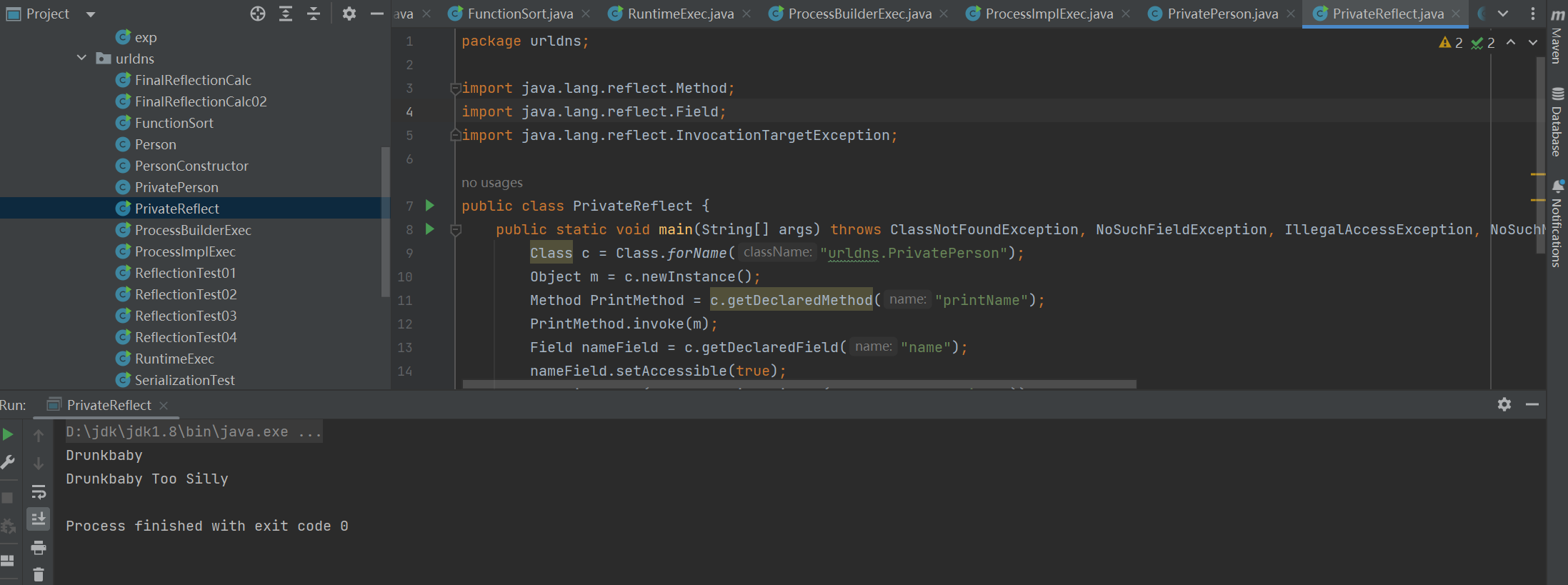Click the warnings count indicator
Viewport: 1568px width, 585px height.
(x=1451, y=43)
